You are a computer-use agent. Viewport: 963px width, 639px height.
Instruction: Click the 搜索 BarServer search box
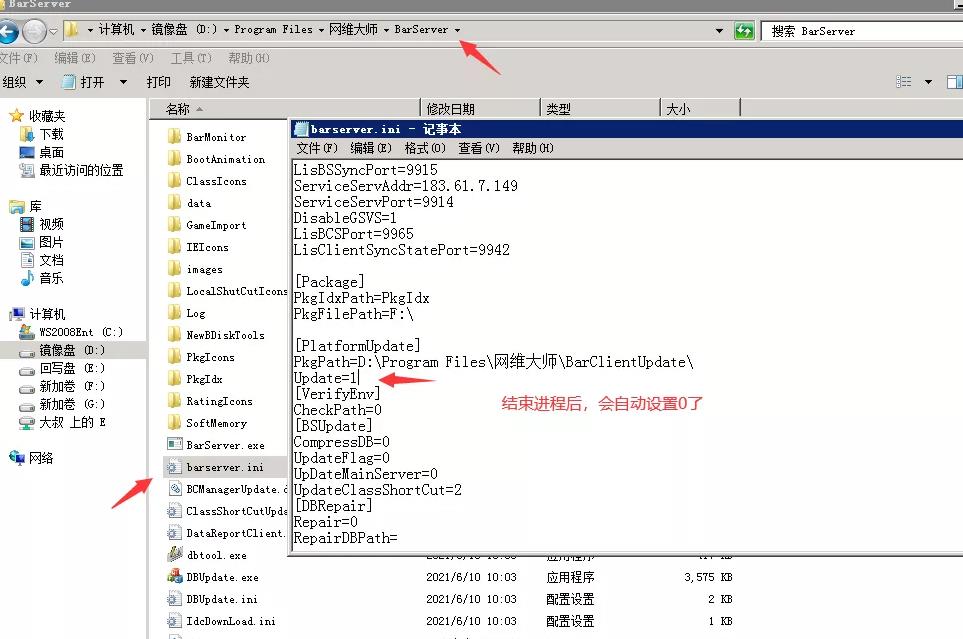pos(860,31)
